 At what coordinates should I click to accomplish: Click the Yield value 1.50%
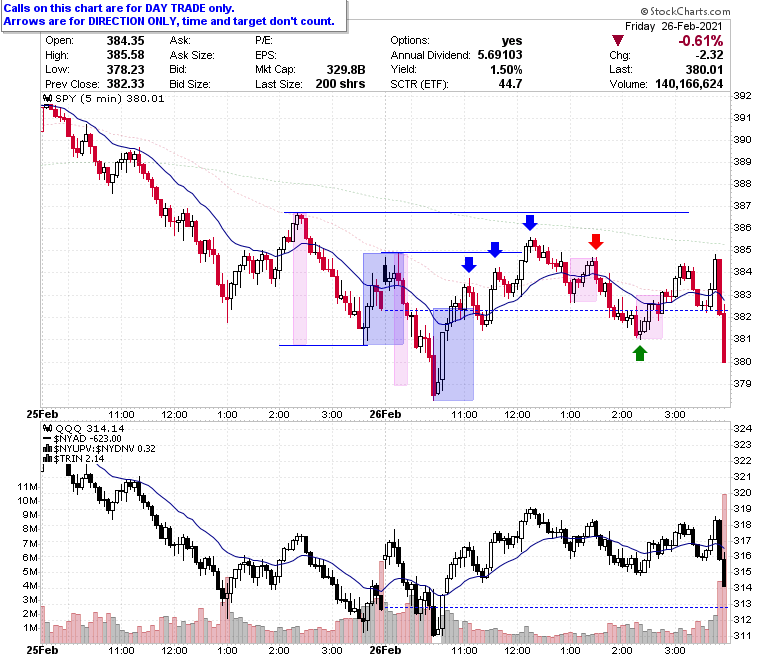[506, 70]
